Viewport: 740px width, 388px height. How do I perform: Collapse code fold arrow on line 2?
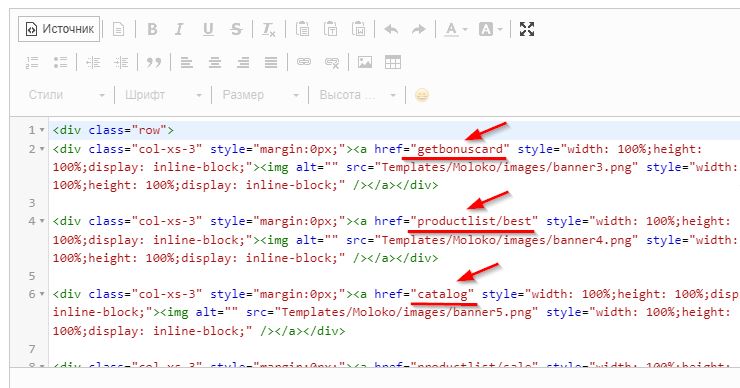[x=42, y=149]
